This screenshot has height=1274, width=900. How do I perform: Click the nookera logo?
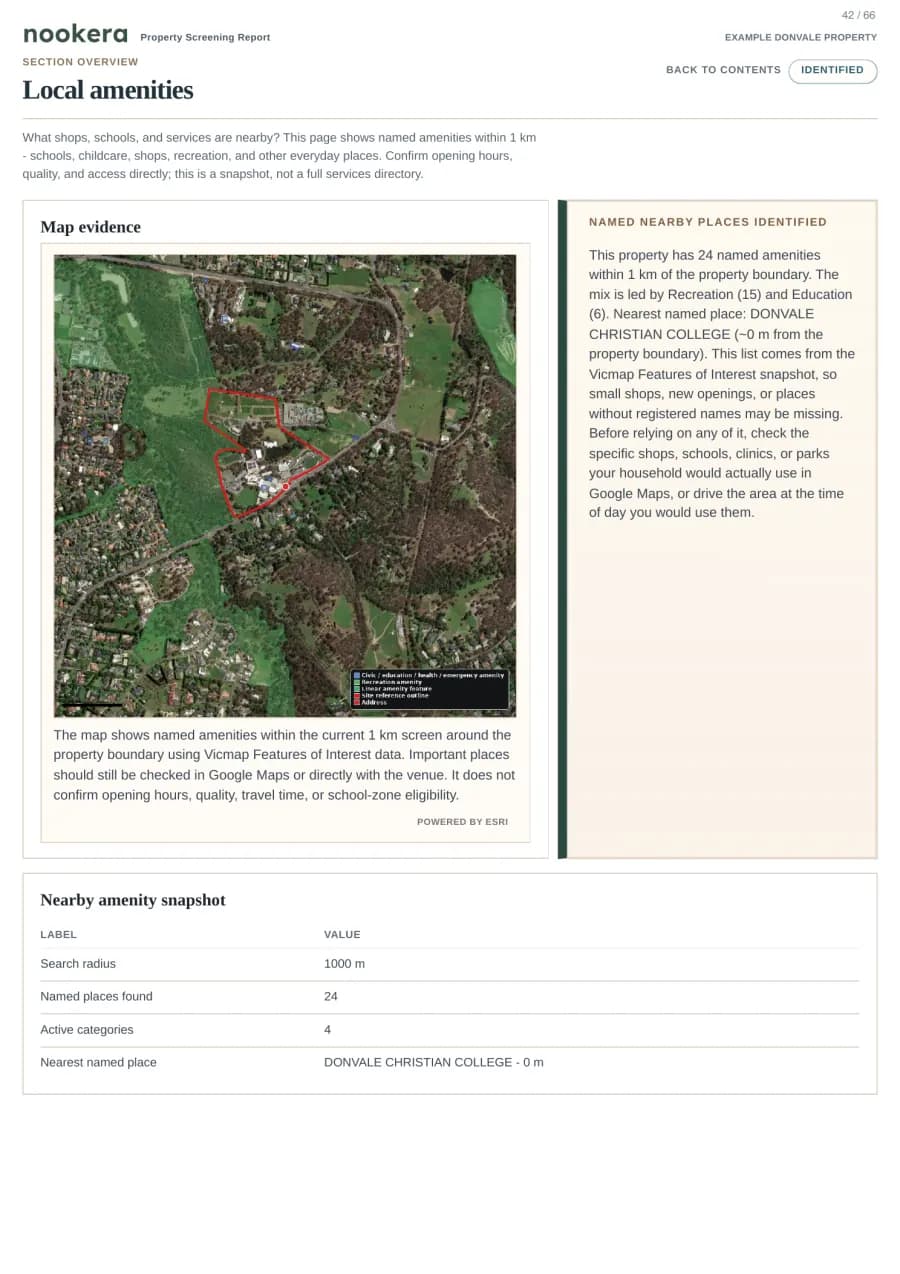75,34
